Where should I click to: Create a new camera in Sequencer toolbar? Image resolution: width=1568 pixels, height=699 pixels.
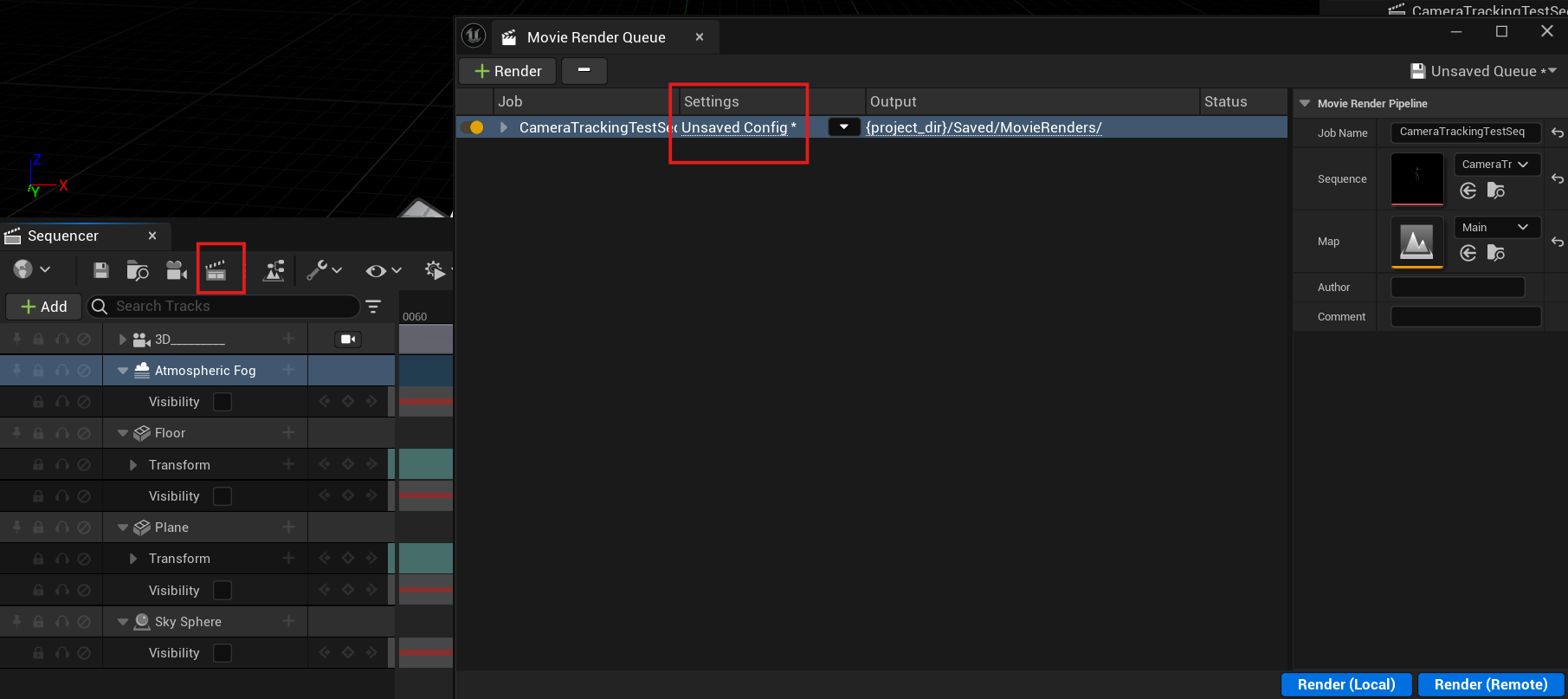click(177, 270)
